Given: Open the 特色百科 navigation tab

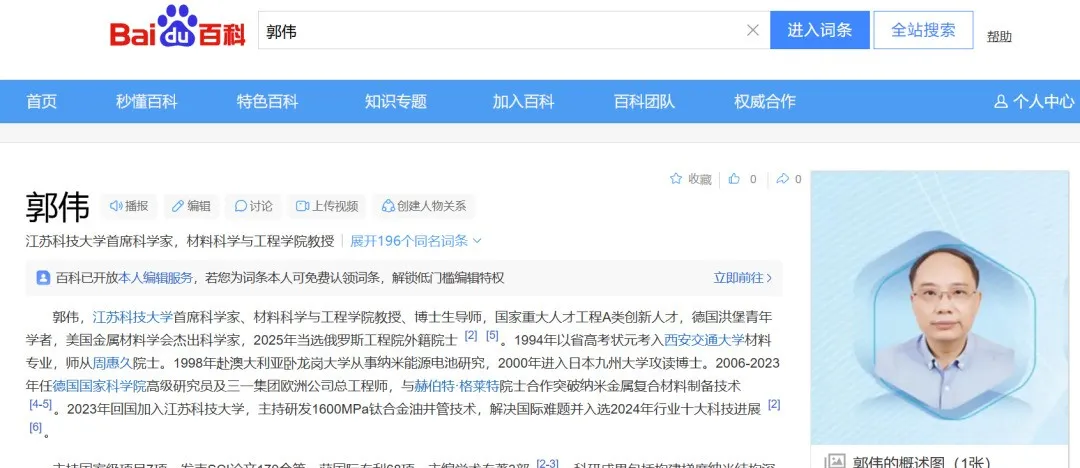Looking at the screenshot, I should coord(267,101).
